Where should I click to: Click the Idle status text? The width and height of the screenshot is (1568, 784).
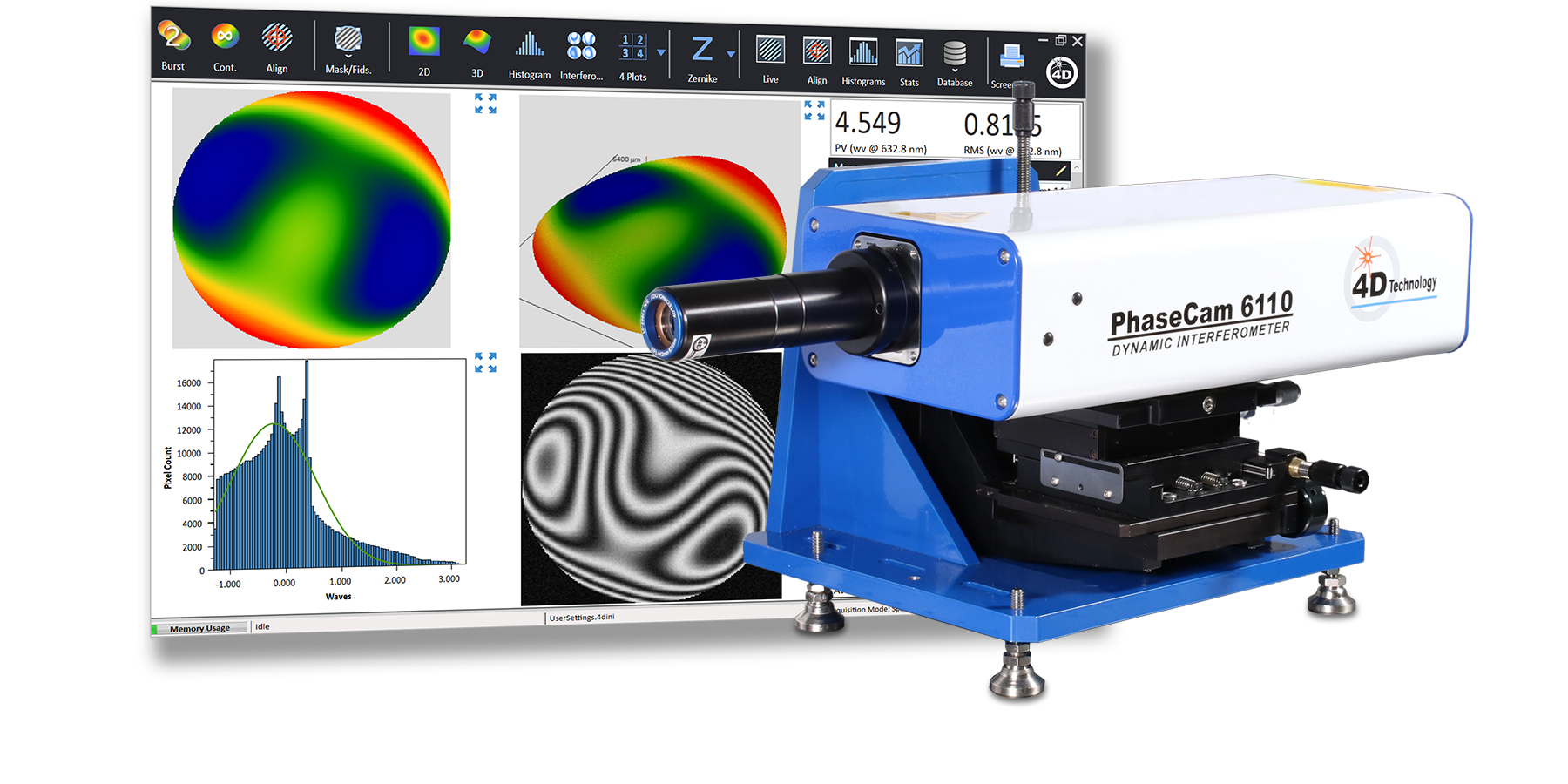[x=262, y=626]
